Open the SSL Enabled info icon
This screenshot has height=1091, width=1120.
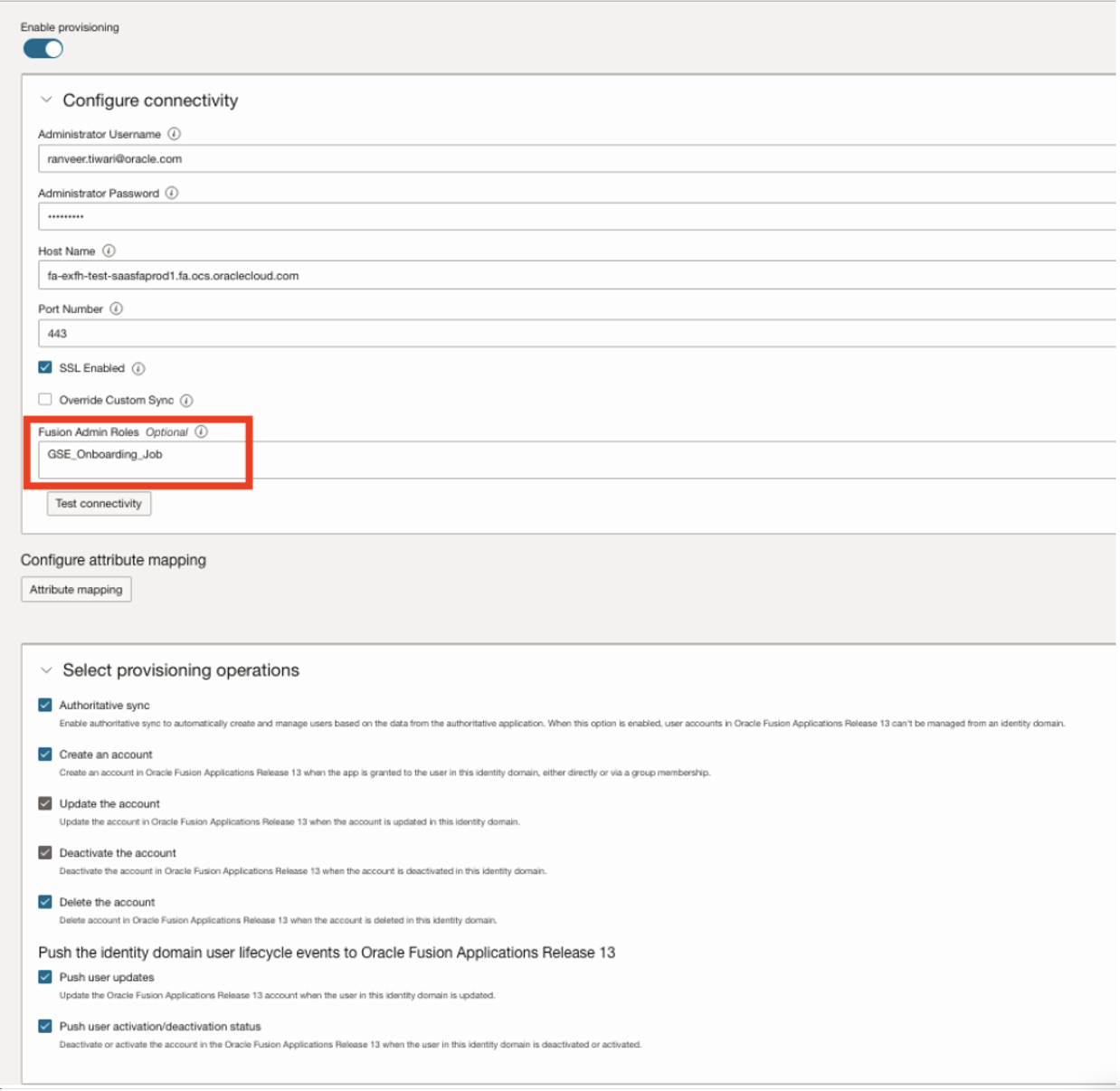(x=137, y=368)
